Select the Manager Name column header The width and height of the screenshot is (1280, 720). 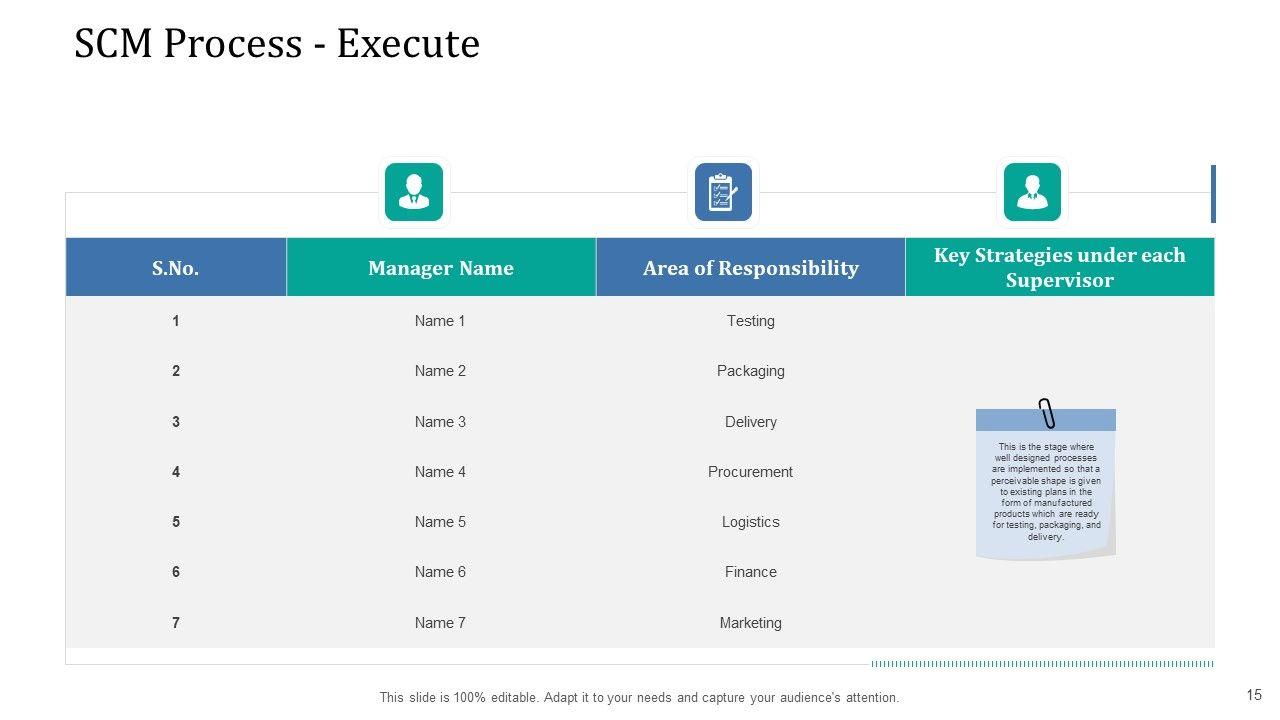point(441,268)
